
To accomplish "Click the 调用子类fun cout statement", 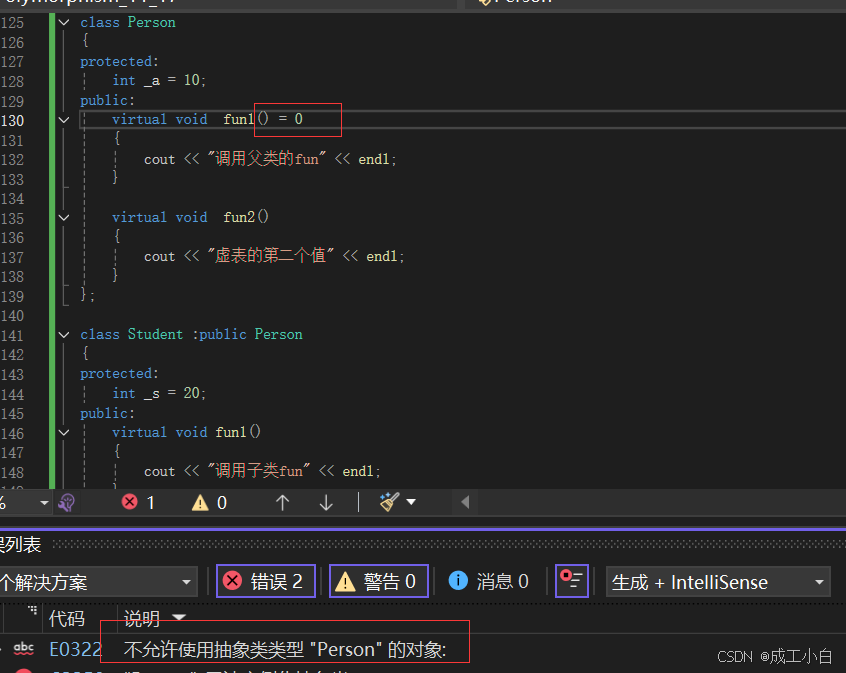I will [x=262, y=471].
